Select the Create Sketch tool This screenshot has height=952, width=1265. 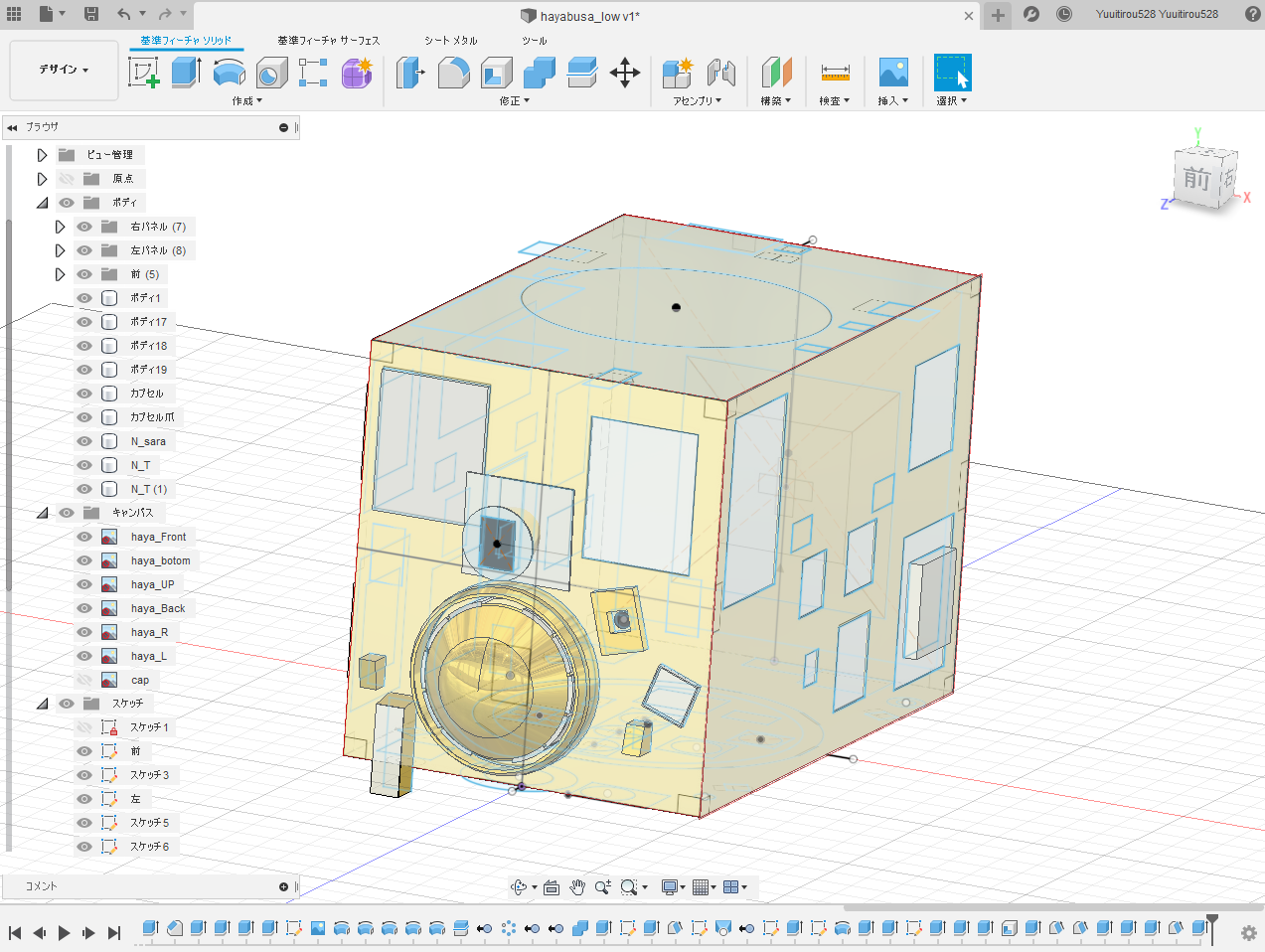144,73
